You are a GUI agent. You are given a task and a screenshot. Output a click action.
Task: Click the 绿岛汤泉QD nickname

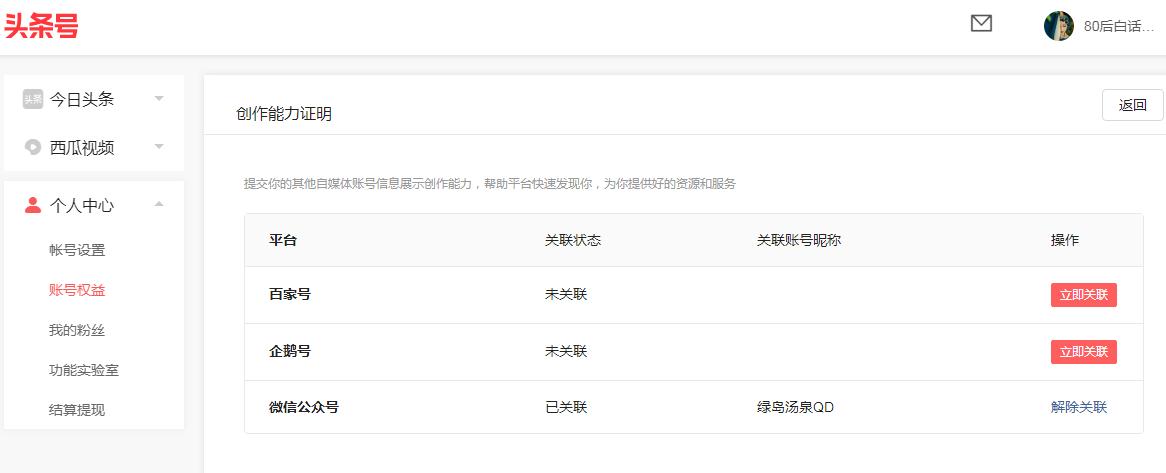pyautogui.click(x=795, y=408)
